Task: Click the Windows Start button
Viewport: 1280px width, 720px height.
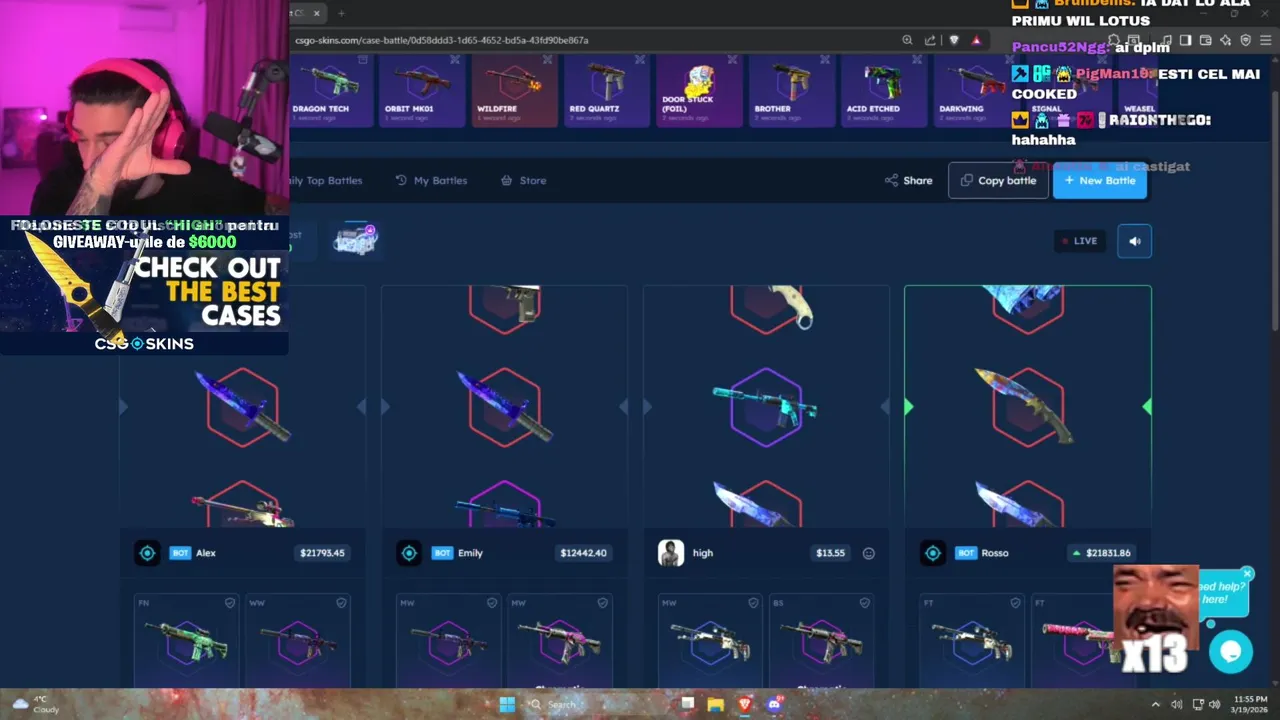Action: 507,704
